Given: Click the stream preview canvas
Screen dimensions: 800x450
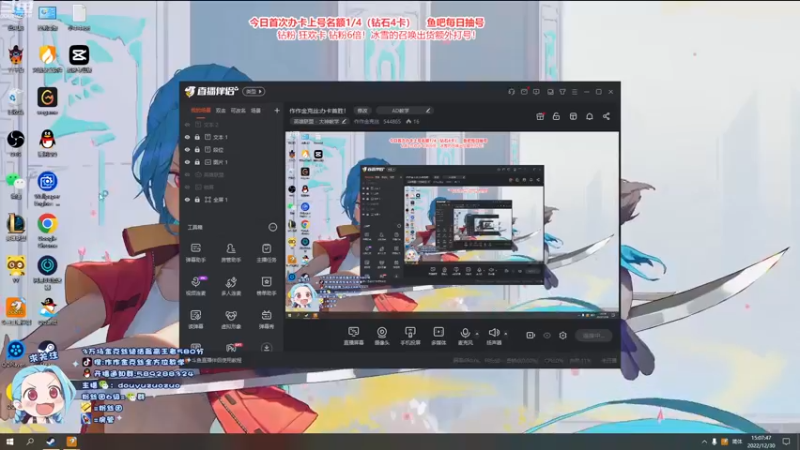Looking at the screenshot, I should tap(452, 226).
